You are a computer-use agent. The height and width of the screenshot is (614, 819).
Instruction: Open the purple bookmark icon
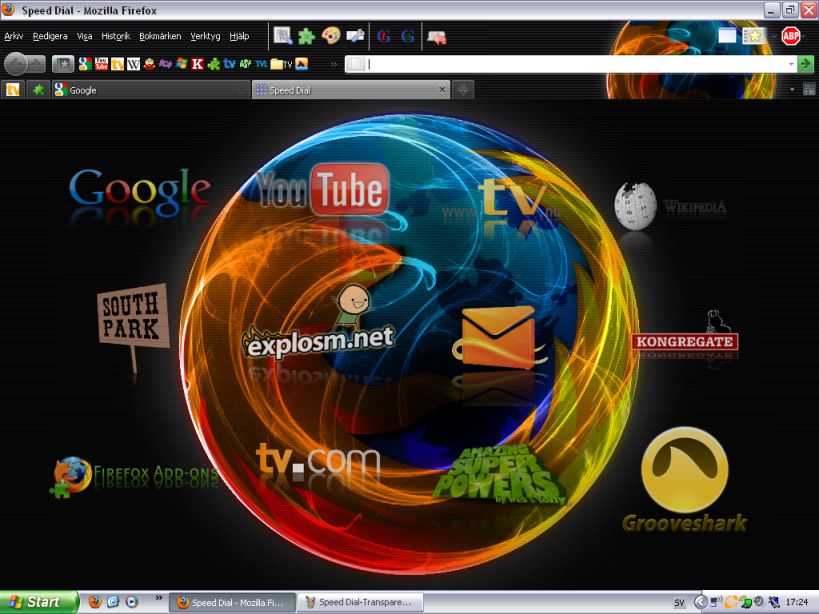tap(165, 64)
